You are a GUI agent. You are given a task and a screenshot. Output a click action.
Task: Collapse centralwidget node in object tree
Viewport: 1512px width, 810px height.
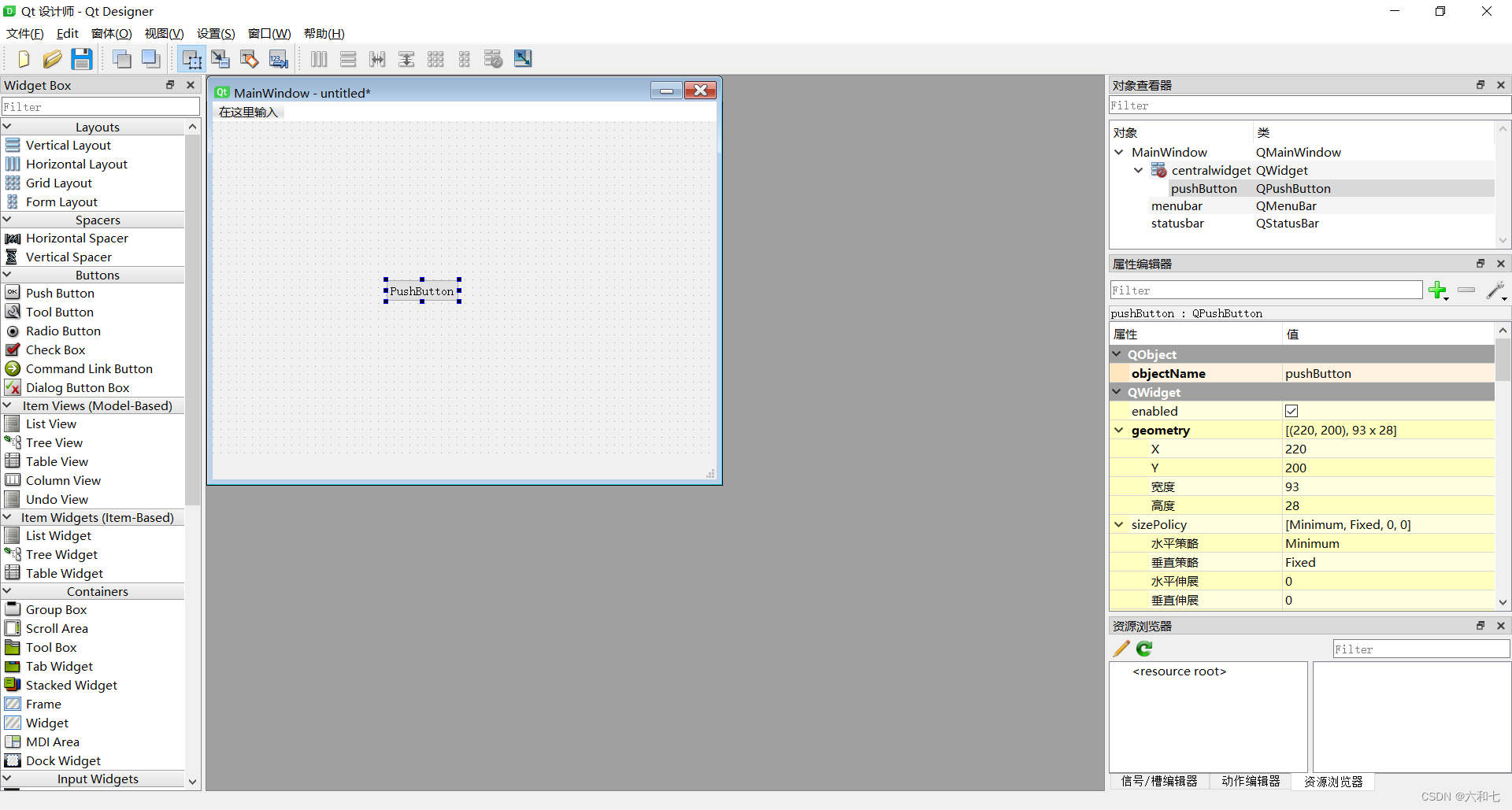(1139, 170)
